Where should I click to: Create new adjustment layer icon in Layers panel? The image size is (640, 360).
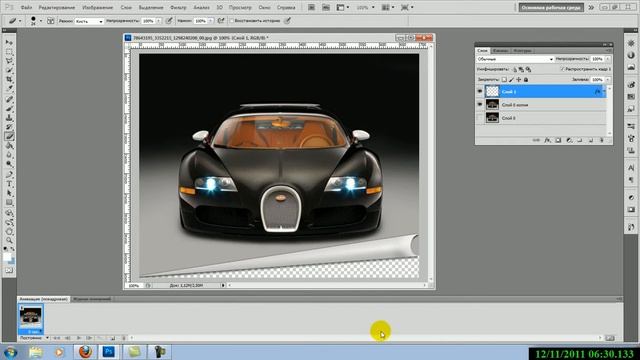point(569,140)
